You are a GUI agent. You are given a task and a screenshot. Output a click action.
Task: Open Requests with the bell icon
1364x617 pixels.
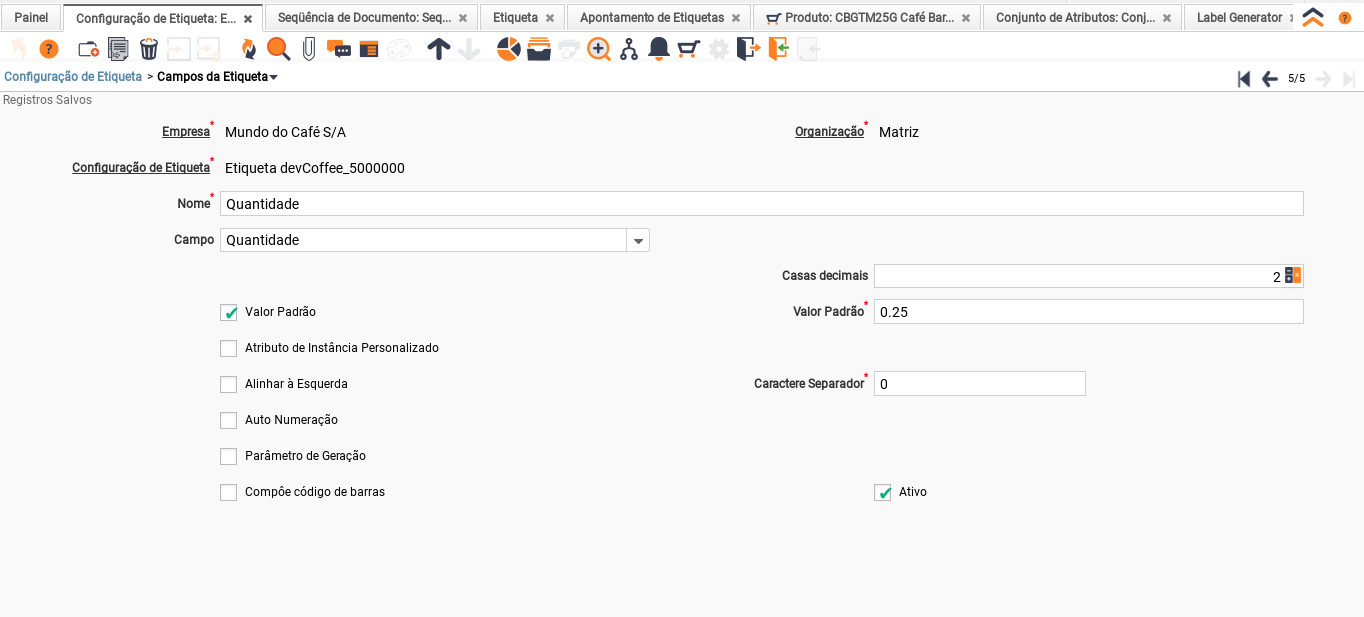[x=659, y=49]
